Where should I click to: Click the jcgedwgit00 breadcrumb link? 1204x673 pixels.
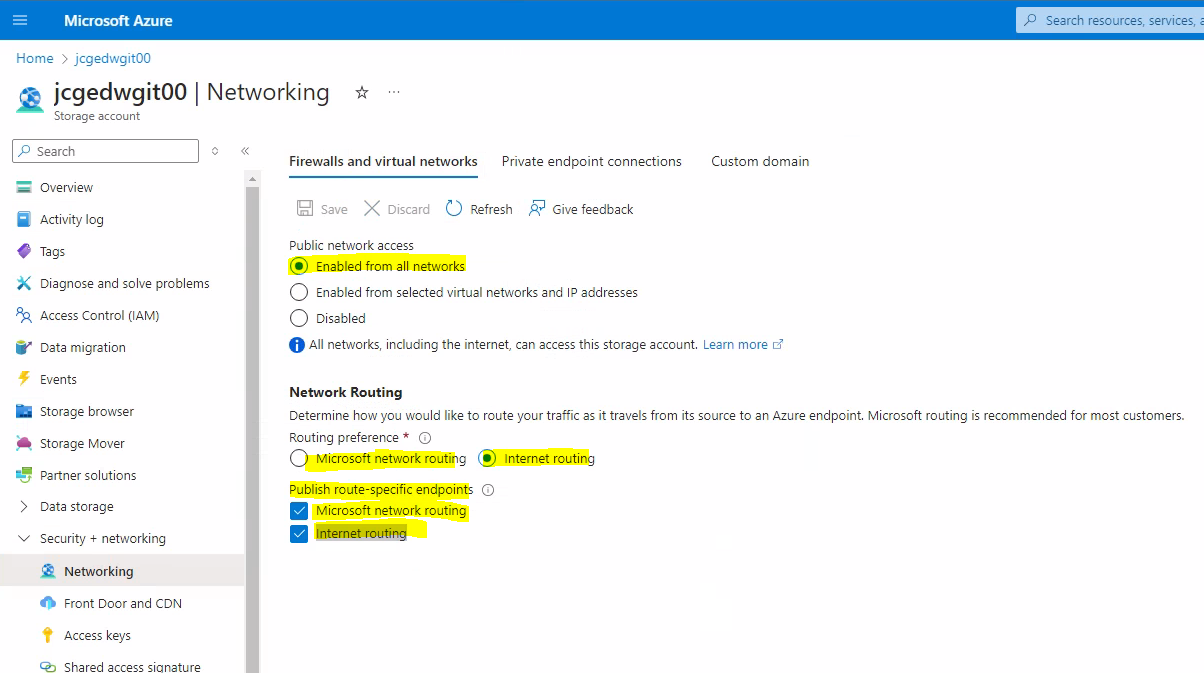(113, 58)
